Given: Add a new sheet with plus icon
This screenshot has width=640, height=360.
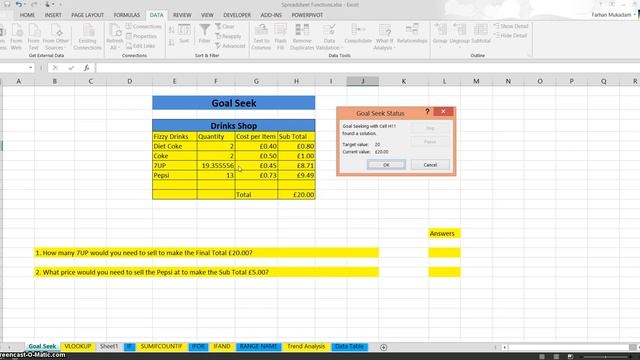Looking at the screenshot, I should pyautogui.click(x=383, y=347).
